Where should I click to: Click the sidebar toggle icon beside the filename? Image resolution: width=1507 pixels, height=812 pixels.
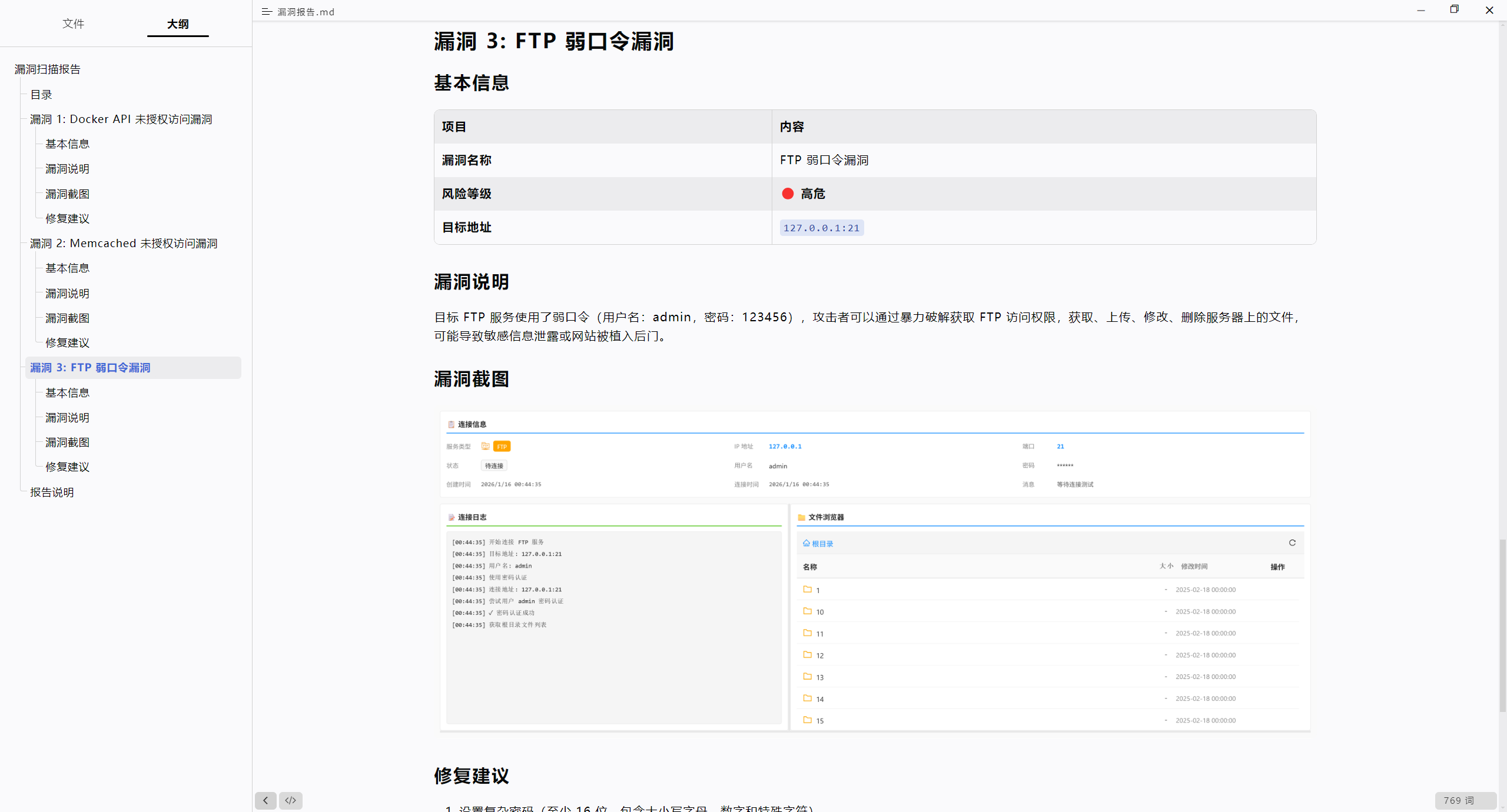[267, 12]
